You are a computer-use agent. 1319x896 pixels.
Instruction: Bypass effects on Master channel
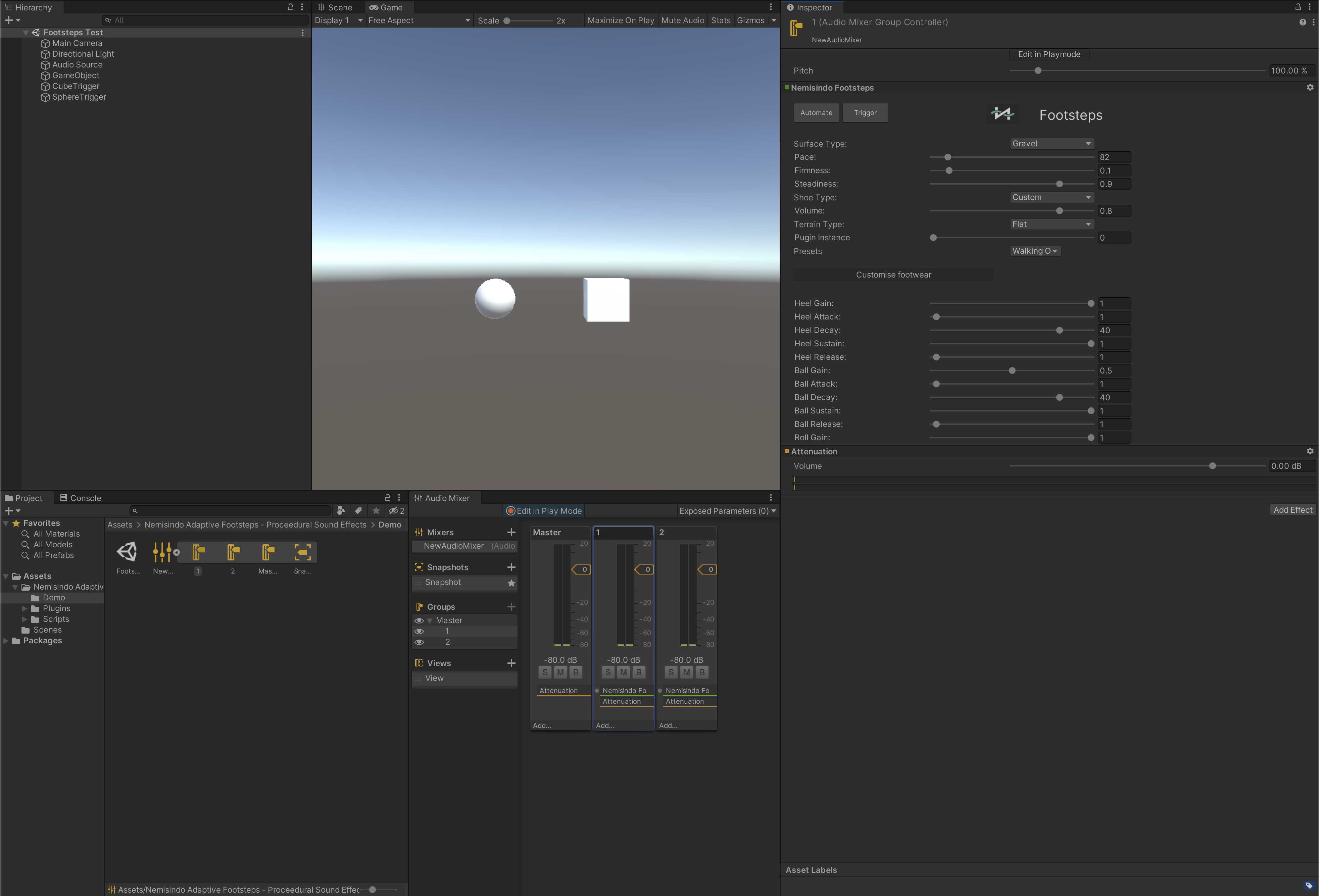coord(576,673)
